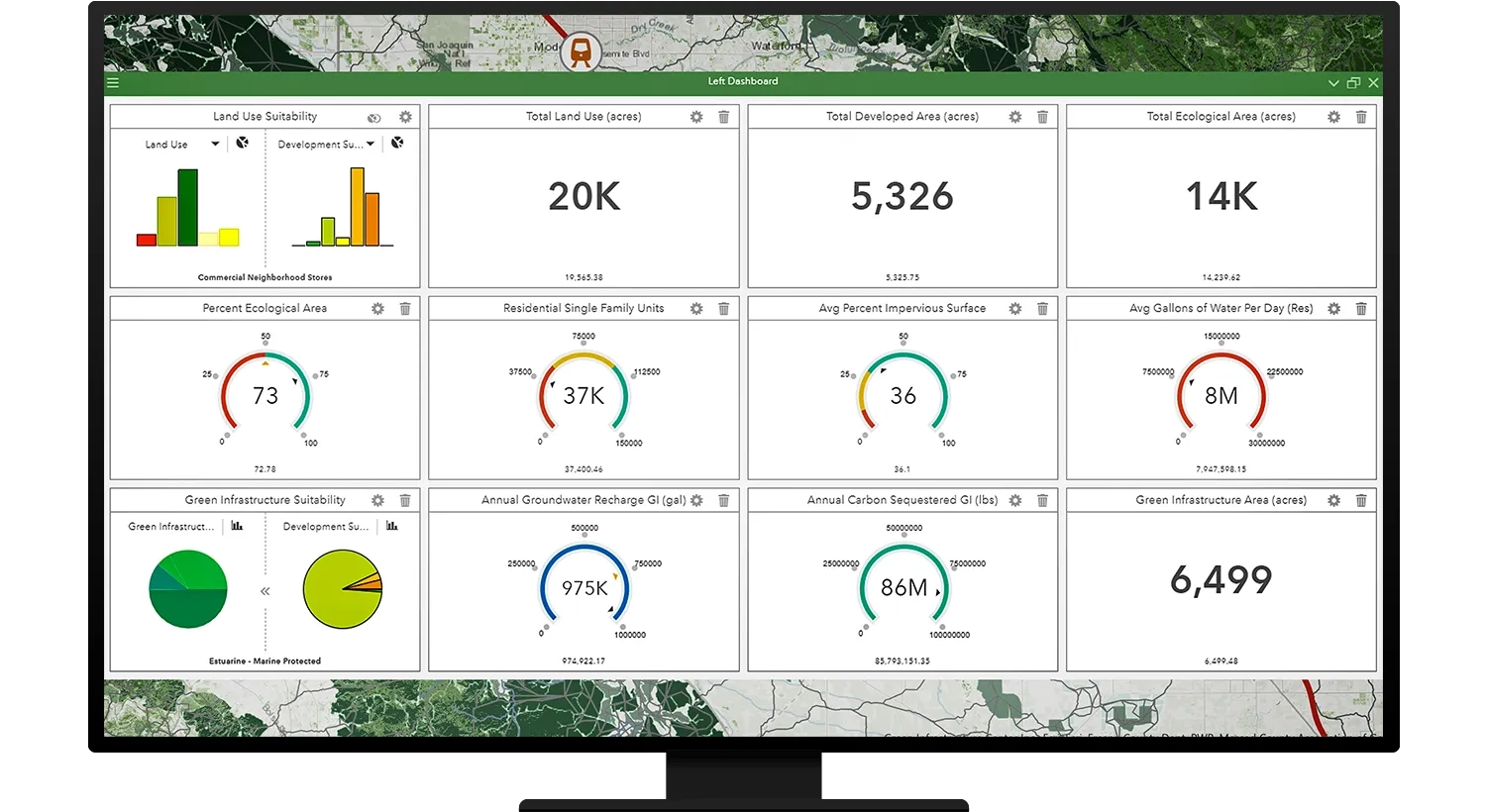Click the Avg Gallons of Water gauge 8M

click(x=1221, y=396)
